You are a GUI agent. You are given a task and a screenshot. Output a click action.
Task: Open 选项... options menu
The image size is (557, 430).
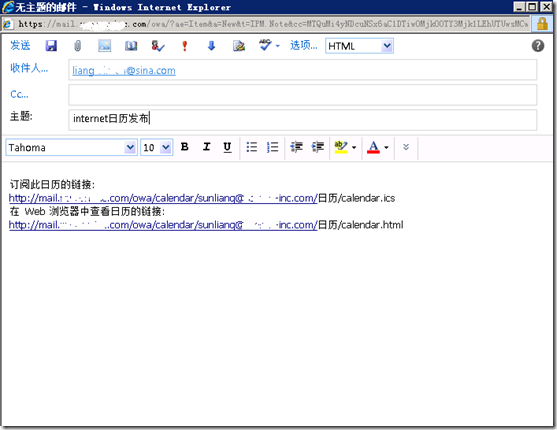303,45
